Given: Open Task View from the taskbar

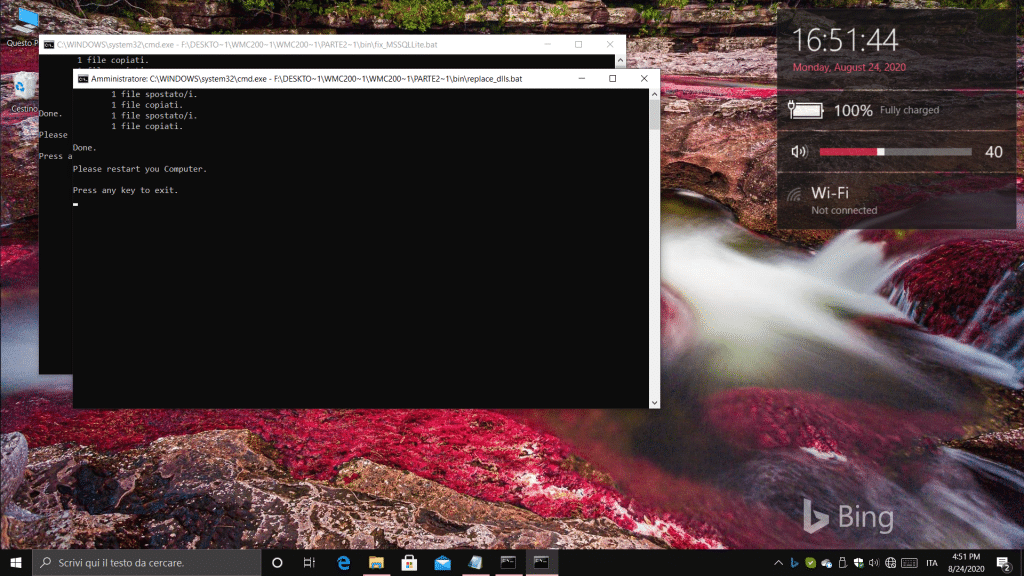Looking at the screenshot, I should pyautogui.click(x=310, y=563).
